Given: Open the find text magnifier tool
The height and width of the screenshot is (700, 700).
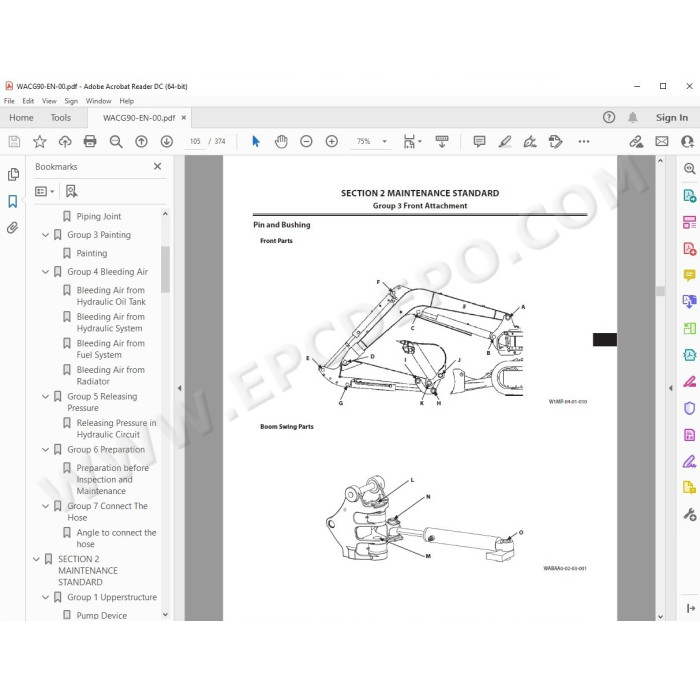Looking at the screenshot, I should pyautogui.click(x=116, y=142).
